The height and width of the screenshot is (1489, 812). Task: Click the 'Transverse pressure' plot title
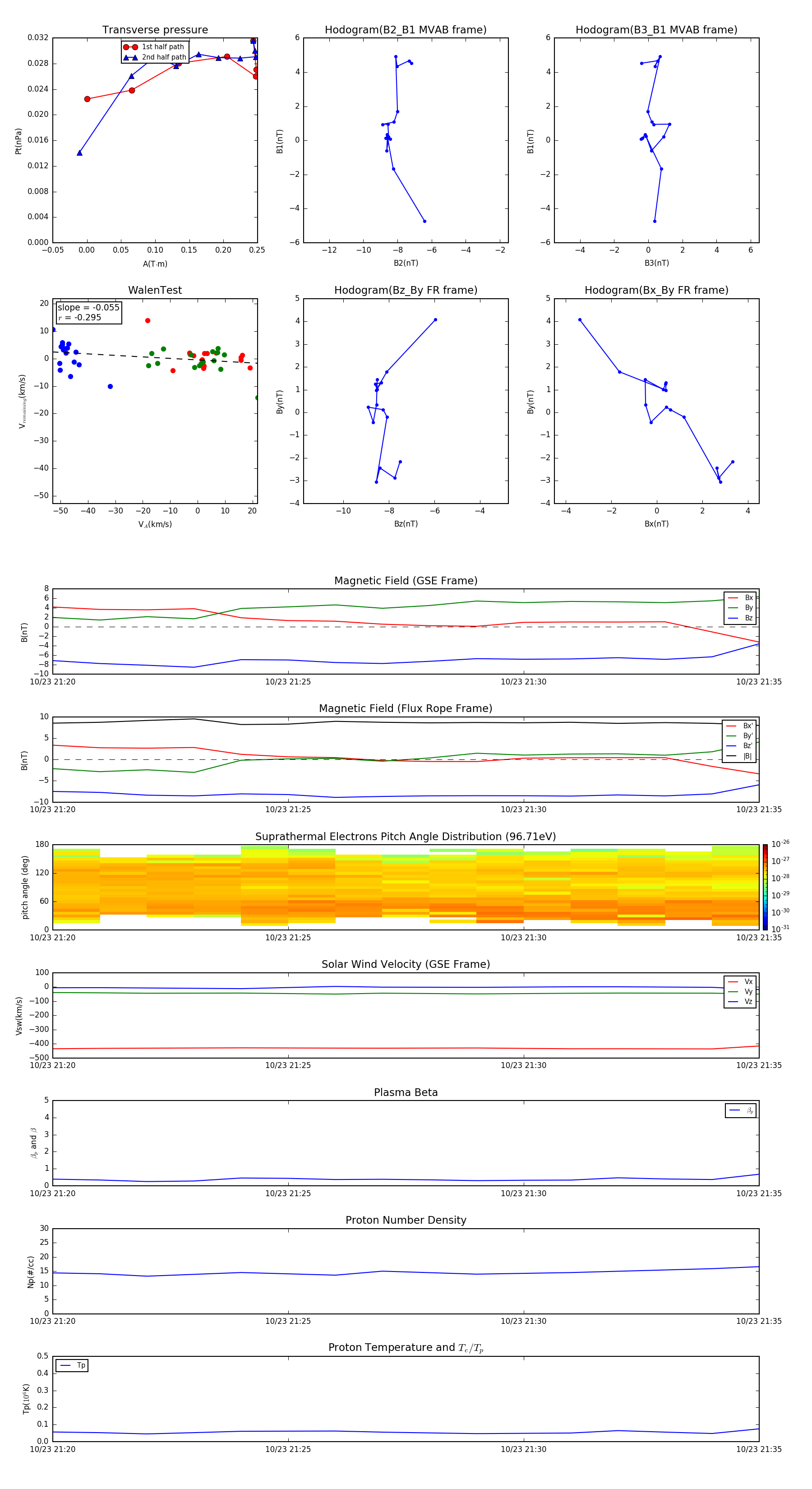pos(155,30)
